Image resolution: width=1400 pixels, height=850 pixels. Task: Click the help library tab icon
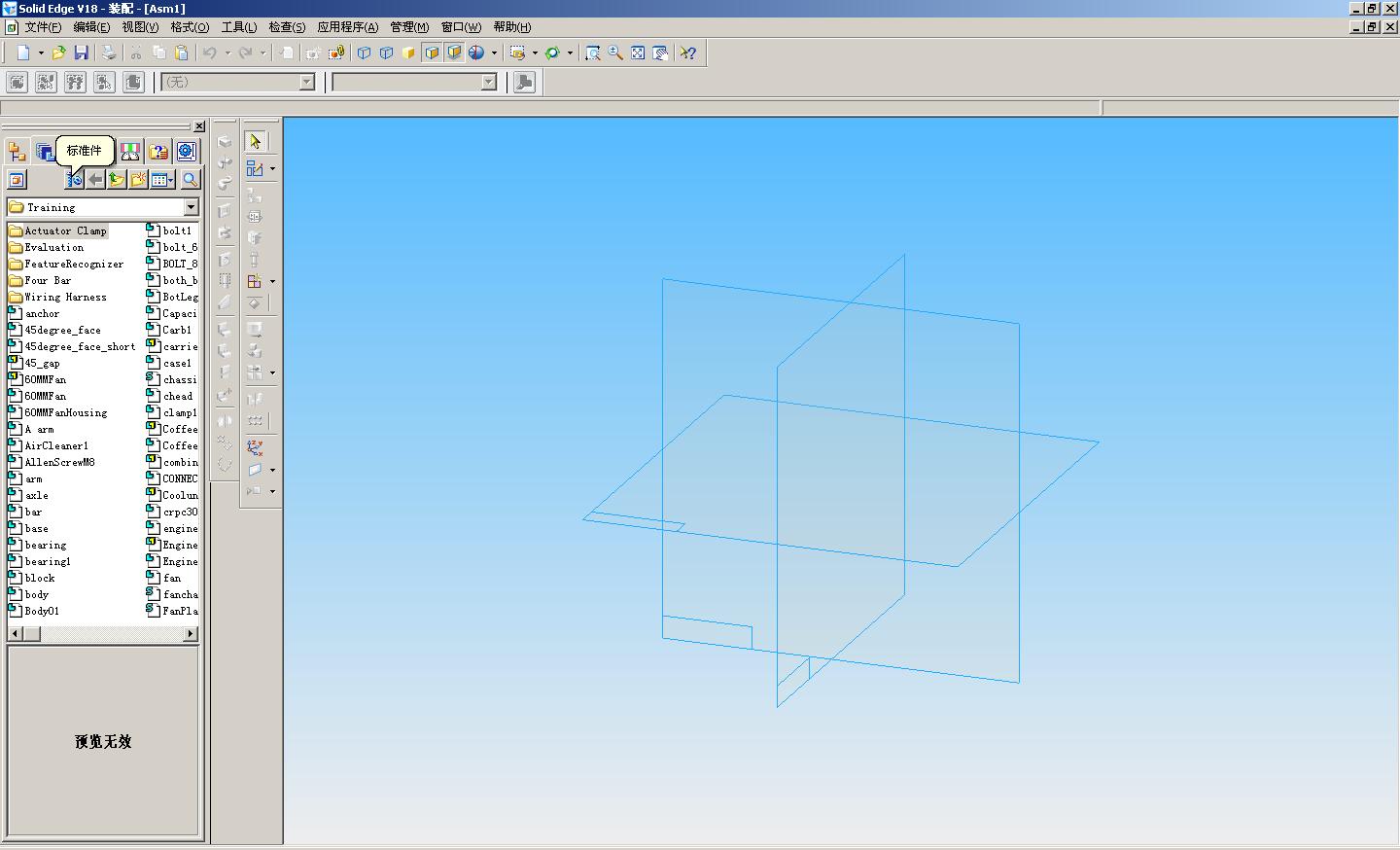pyautogui.click(x=158, y=151)
